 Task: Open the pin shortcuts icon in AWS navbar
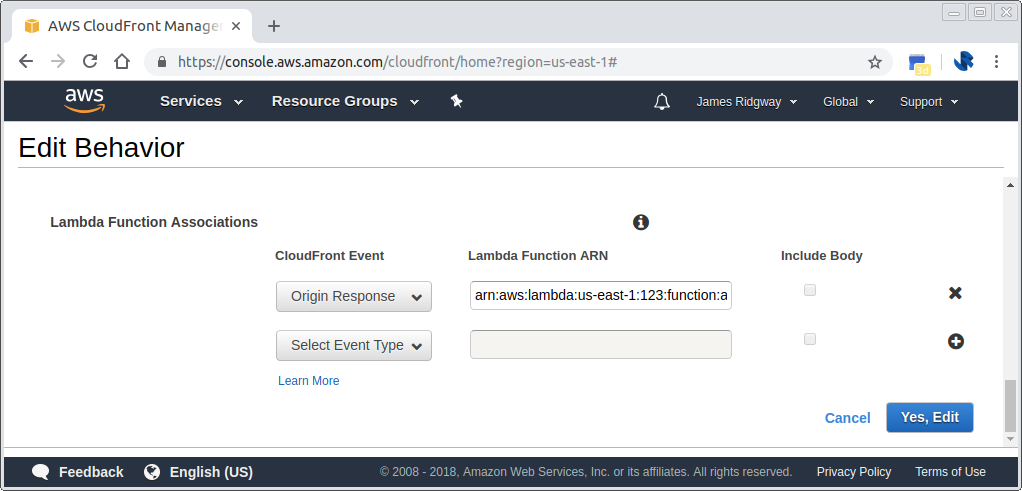[x=456, y=101]
